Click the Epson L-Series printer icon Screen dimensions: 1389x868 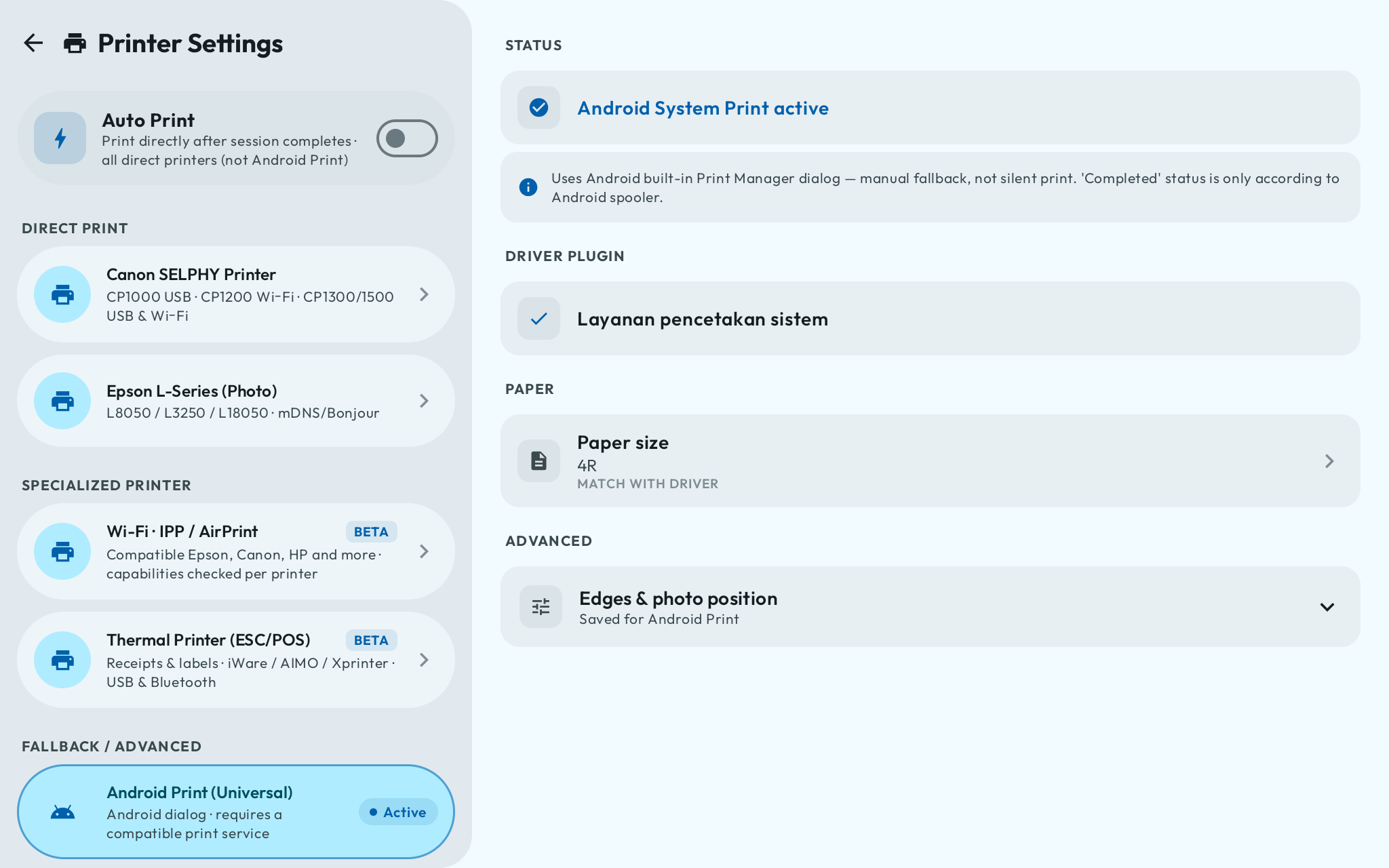click(62, 401)
